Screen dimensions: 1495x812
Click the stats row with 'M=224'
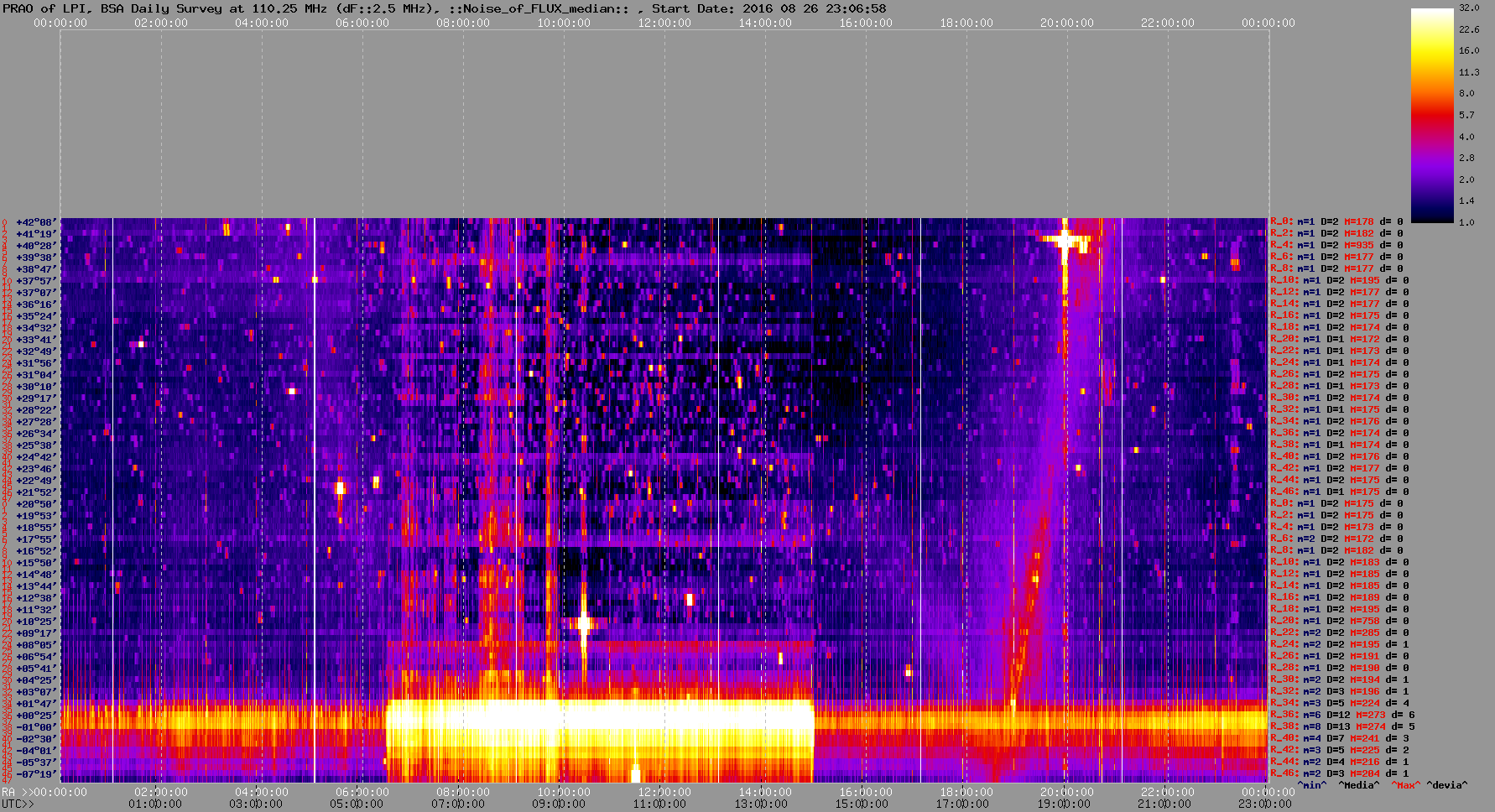click(1340, 704)
